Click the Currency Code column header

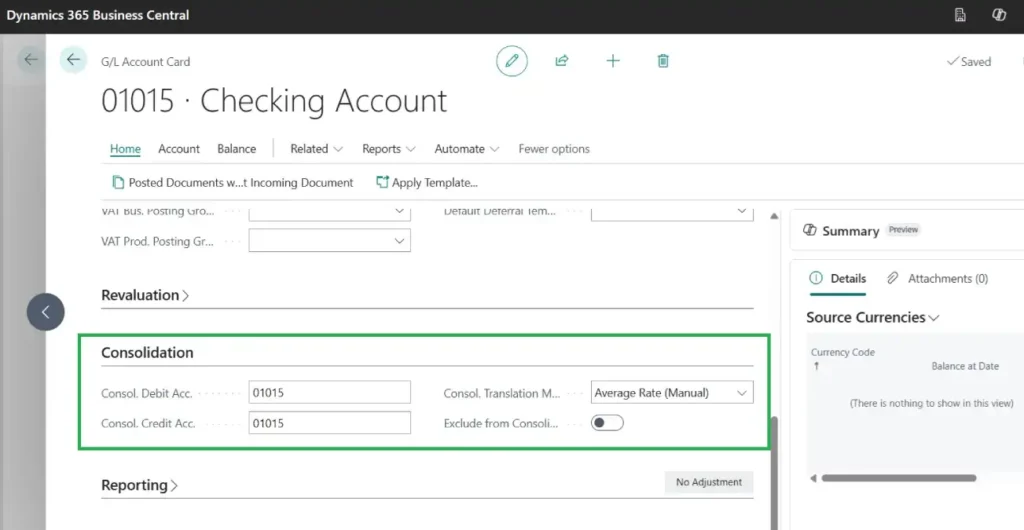coord(842,352)
